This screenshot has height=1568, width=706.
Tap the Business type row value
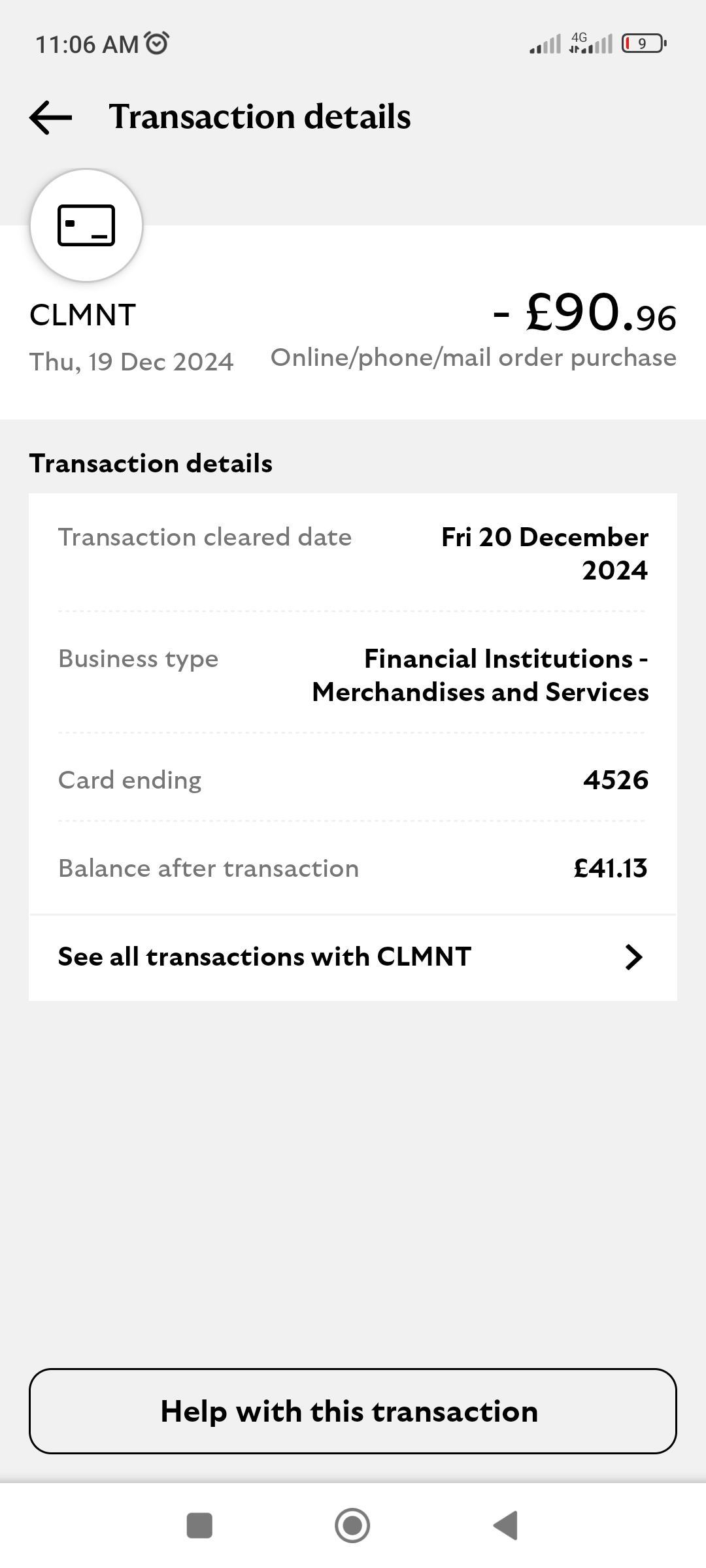(480, 675)
